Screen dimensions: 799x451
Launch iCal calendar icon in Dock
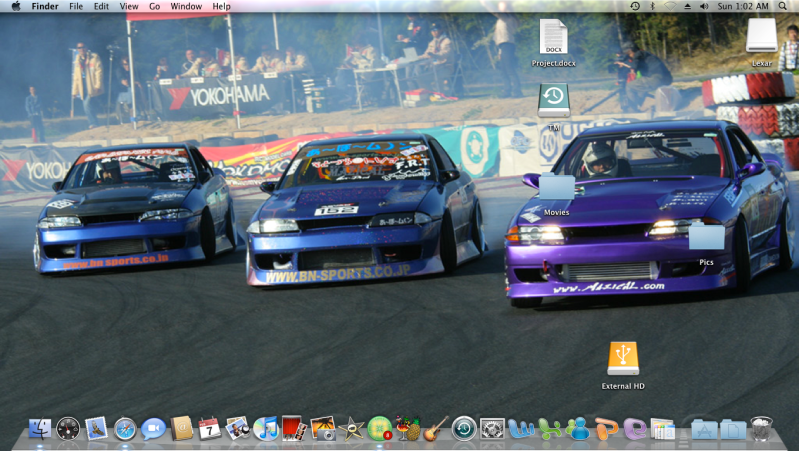(209, 428)
